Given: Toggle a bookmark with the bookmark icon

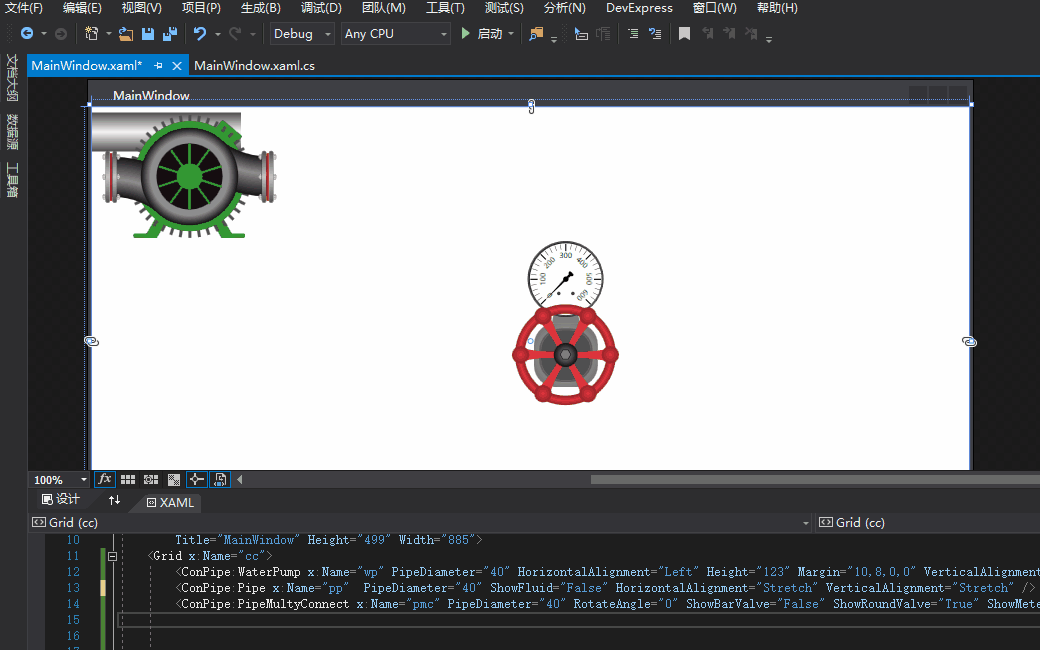Looking at the screenshot, I should point(684,33).
